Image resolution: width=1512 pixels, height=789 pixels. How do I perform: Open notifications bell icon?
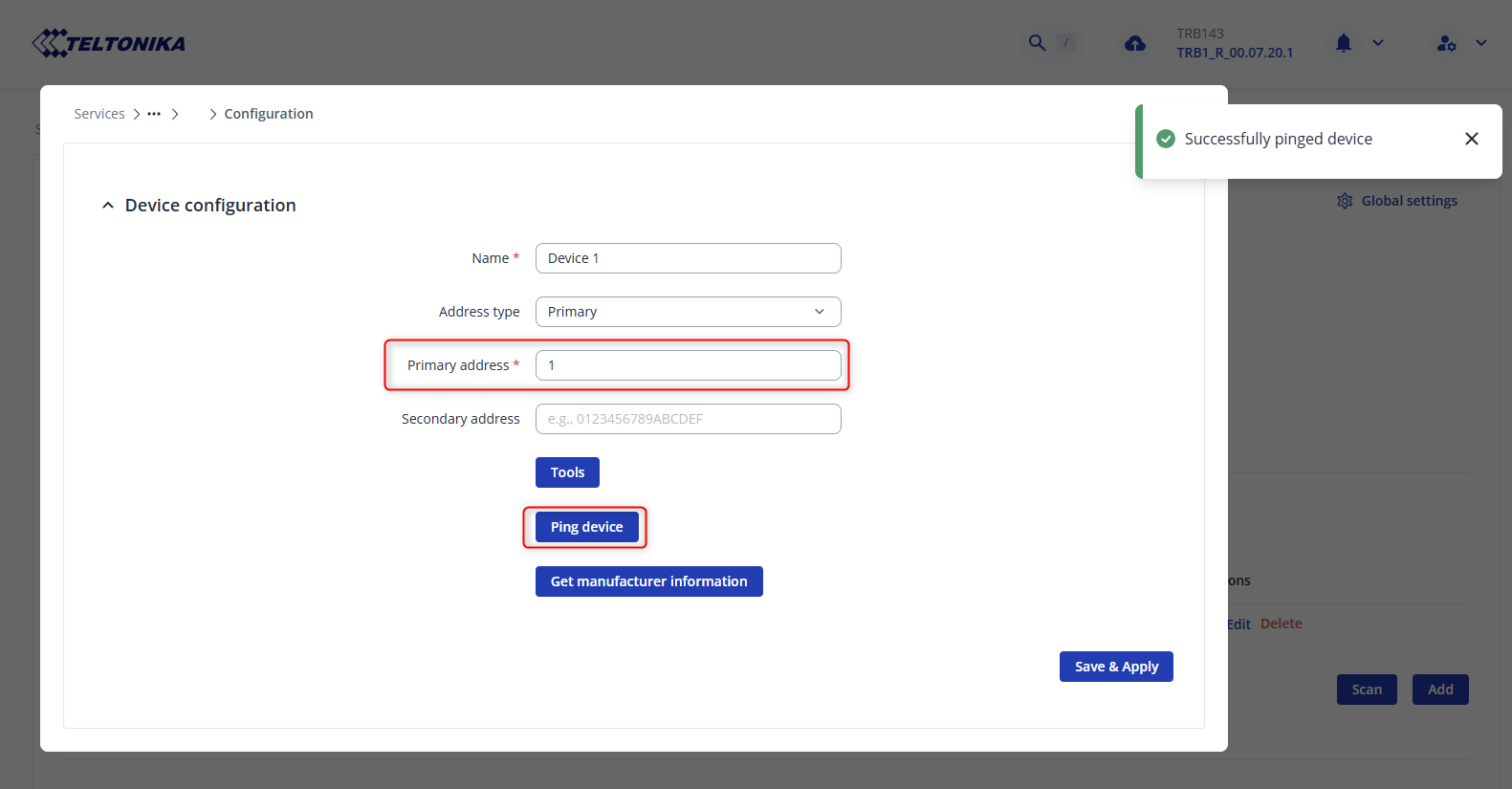point(1344,43)
